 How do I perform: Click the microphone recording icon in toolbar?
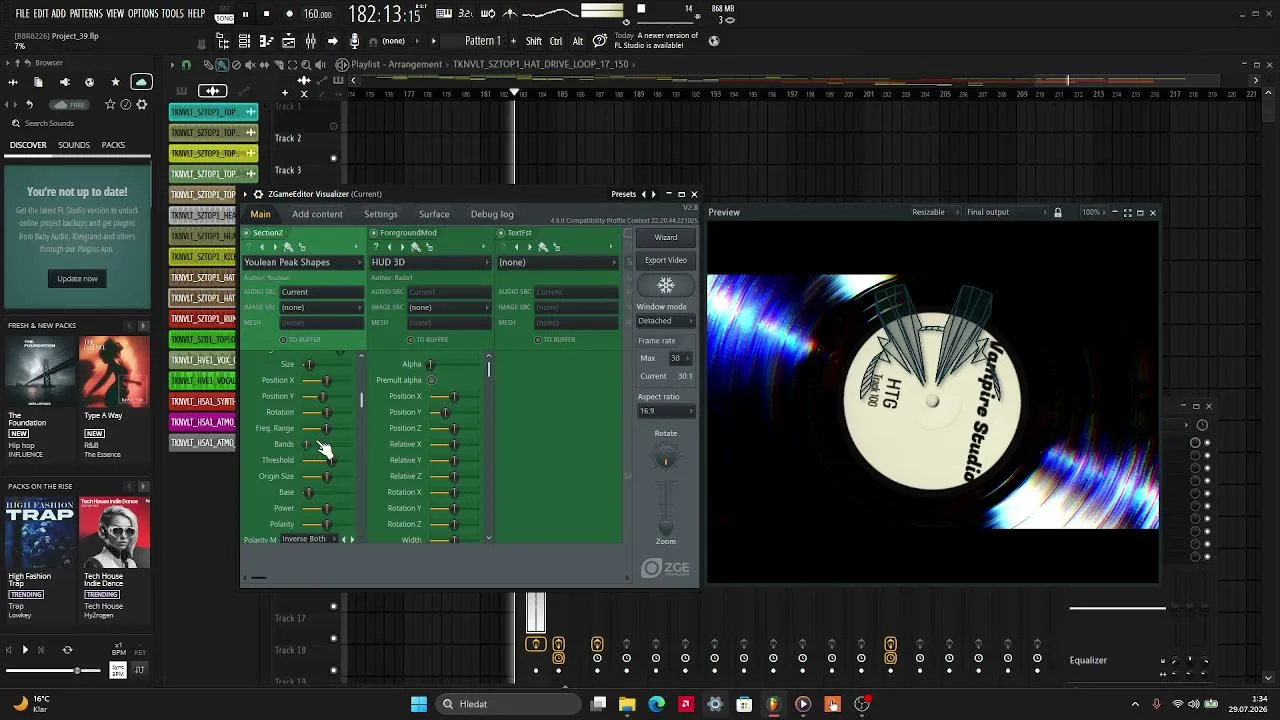click(354, 41)
